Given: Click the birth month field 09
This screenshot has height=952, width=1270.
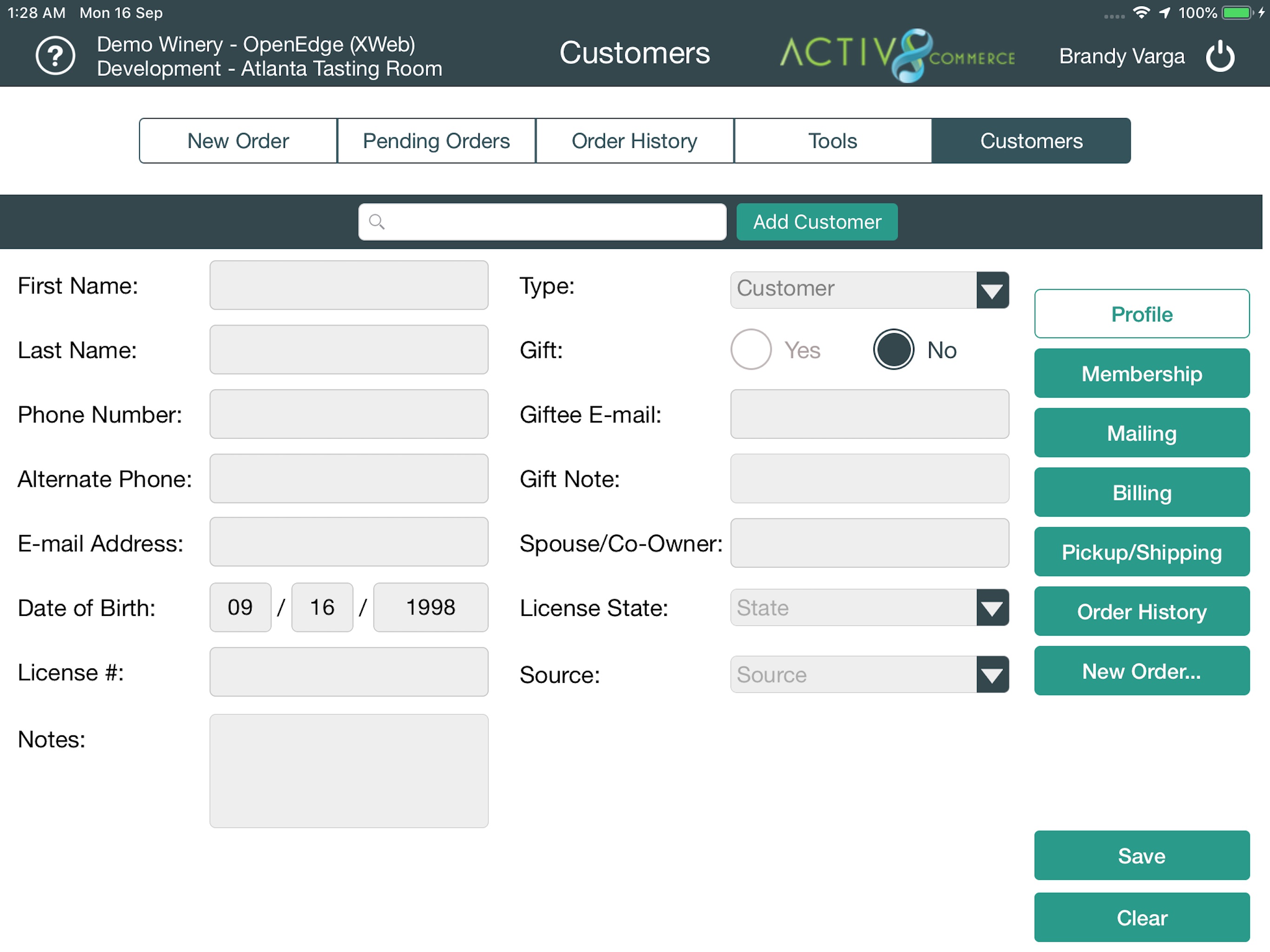Looking at the screenshot, I should pos(240,608).
